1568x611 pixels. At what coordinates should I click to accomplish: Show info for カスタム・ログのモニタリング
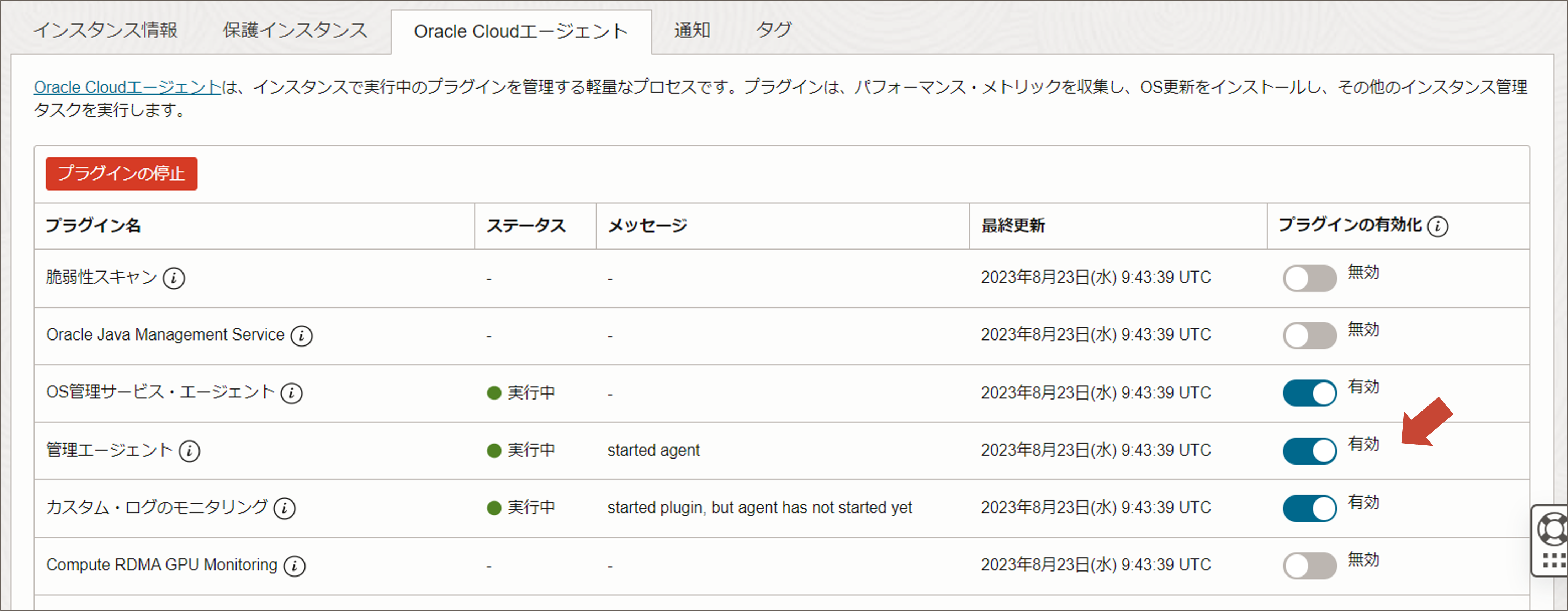284,508
